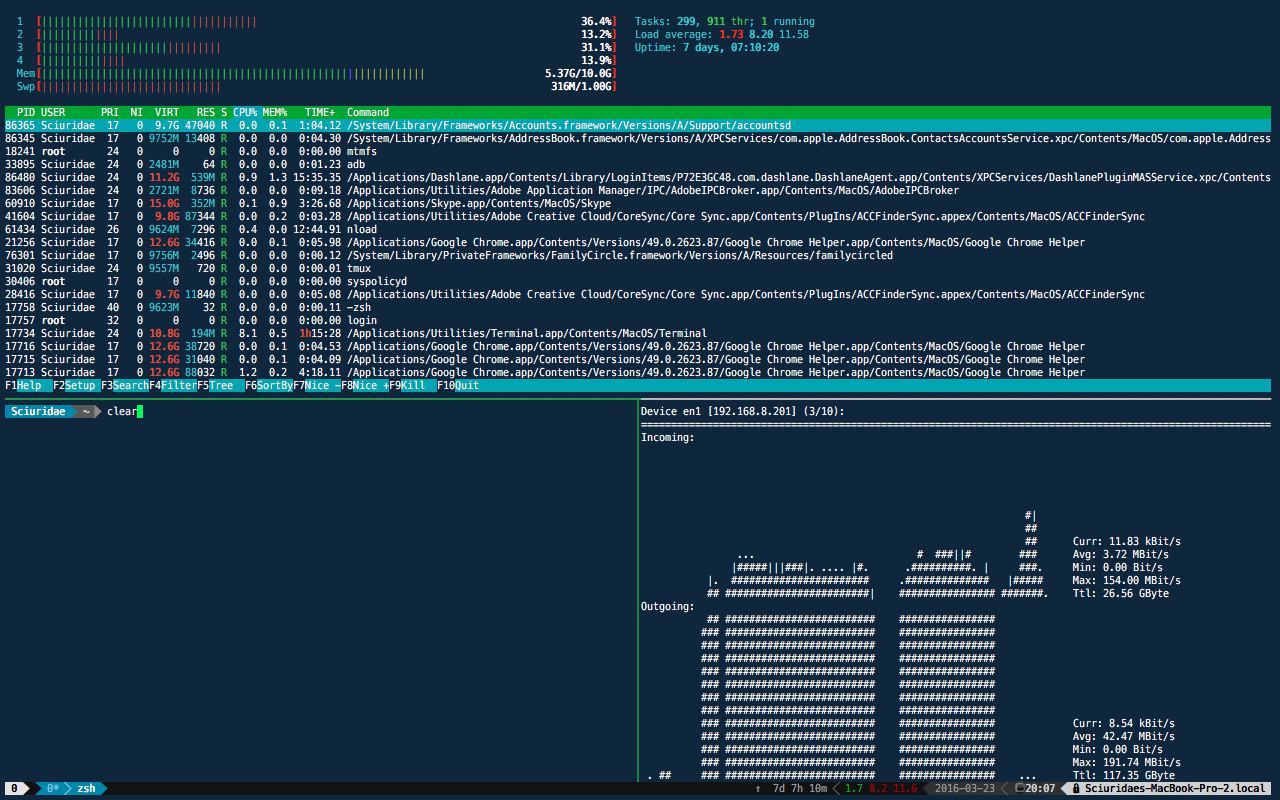Image resolution: width=1280 pixels, height=800 pixels.
Task: Activate F3 Search in htop footer
Action: click(x=125, y=385)
